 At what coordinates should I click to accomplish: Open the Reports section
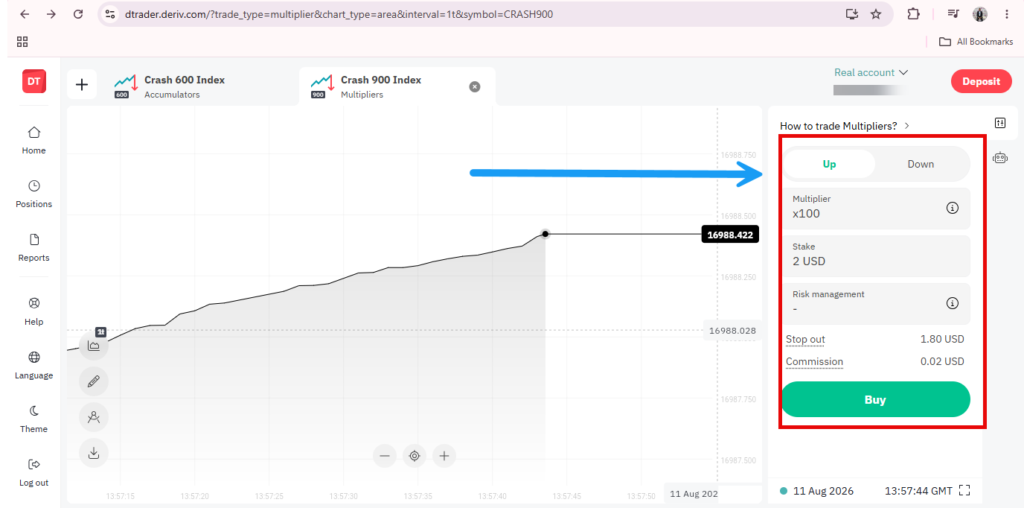[34, 247]
